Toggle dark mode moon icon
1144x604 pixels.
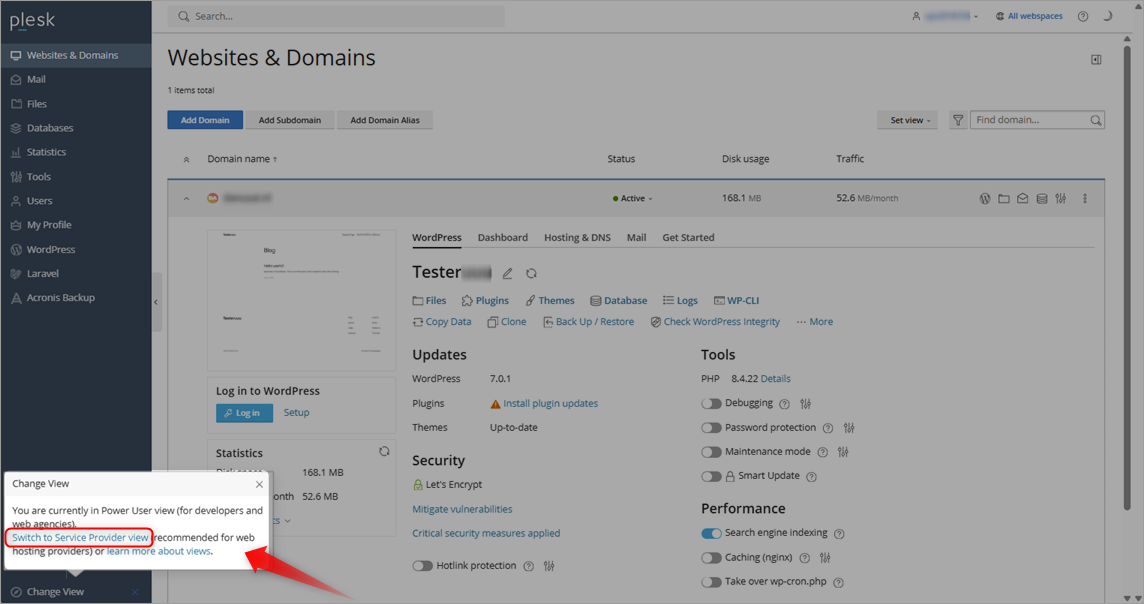pos(1108,16)
